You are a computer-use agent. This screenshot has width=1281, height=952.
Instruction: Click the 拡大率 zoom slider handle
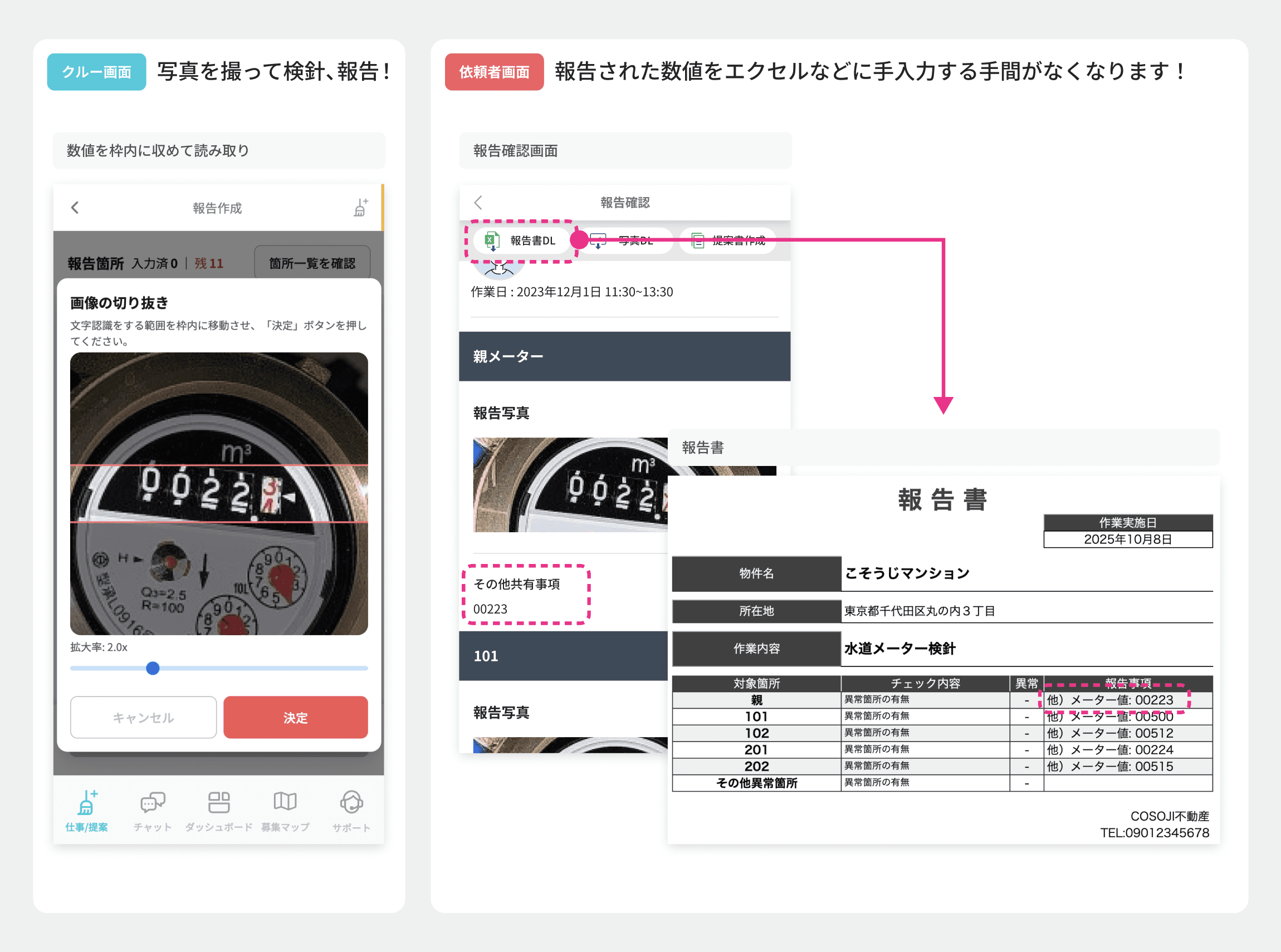pyautogui.click(x=153, y=668)
